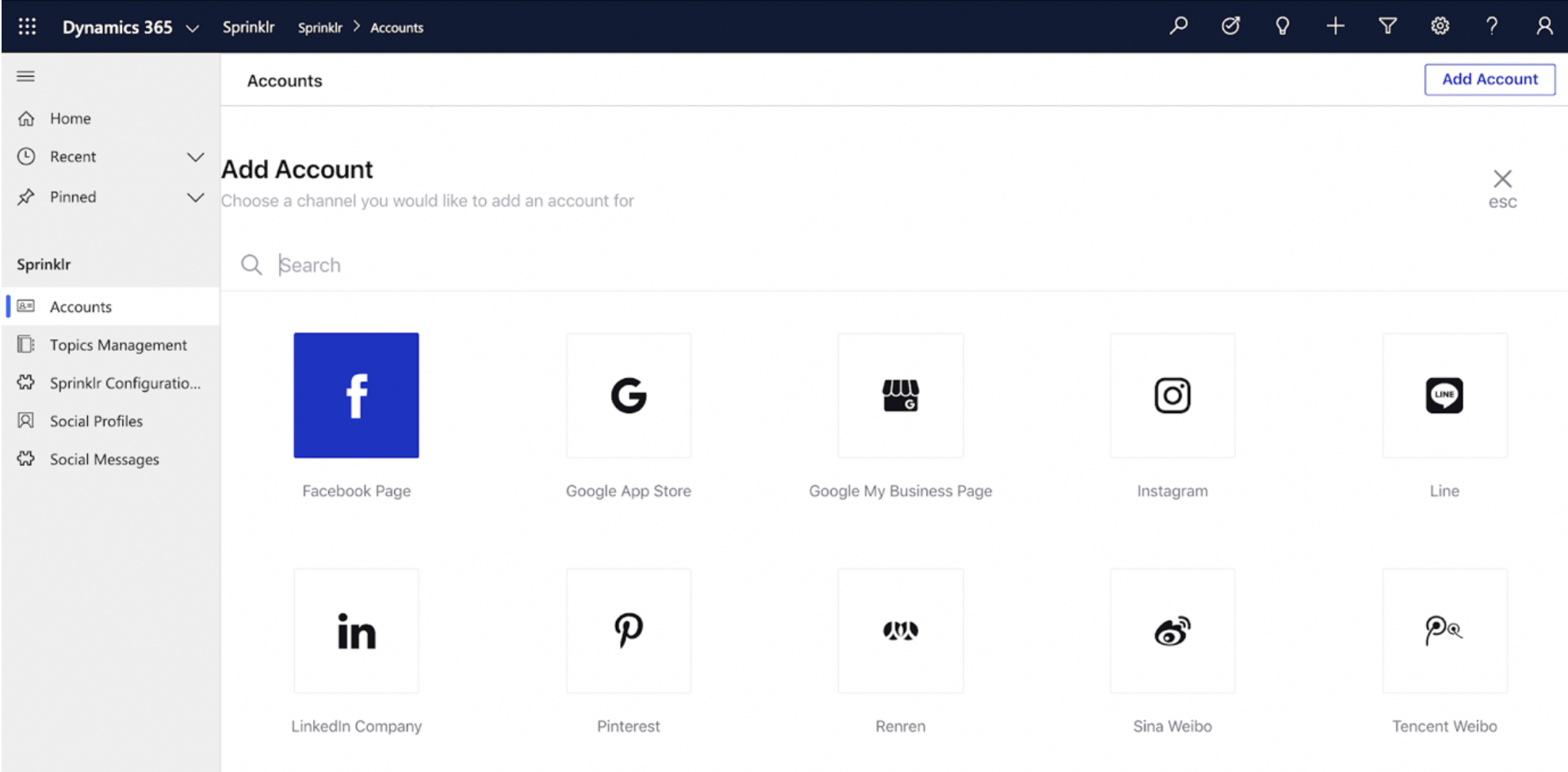Open the settings gear icon
The height and width of the screenshot is (772, 1568).
pyautogui.click(x=1440, y=26)
